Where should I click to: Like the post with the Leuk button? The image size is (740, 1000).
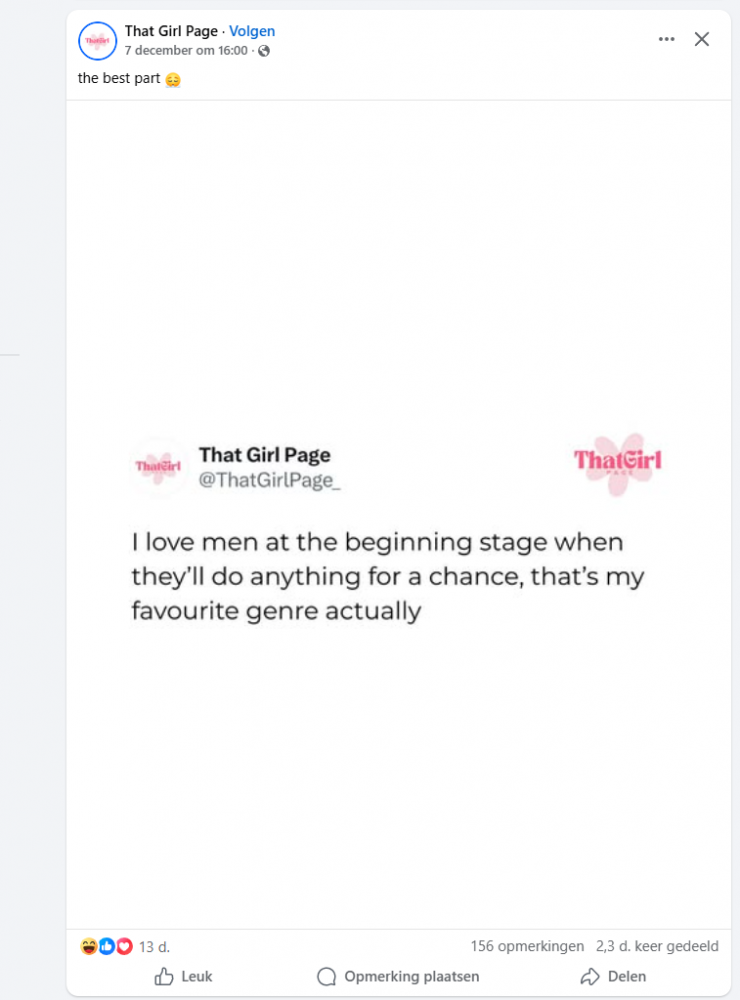coord(183,976)
